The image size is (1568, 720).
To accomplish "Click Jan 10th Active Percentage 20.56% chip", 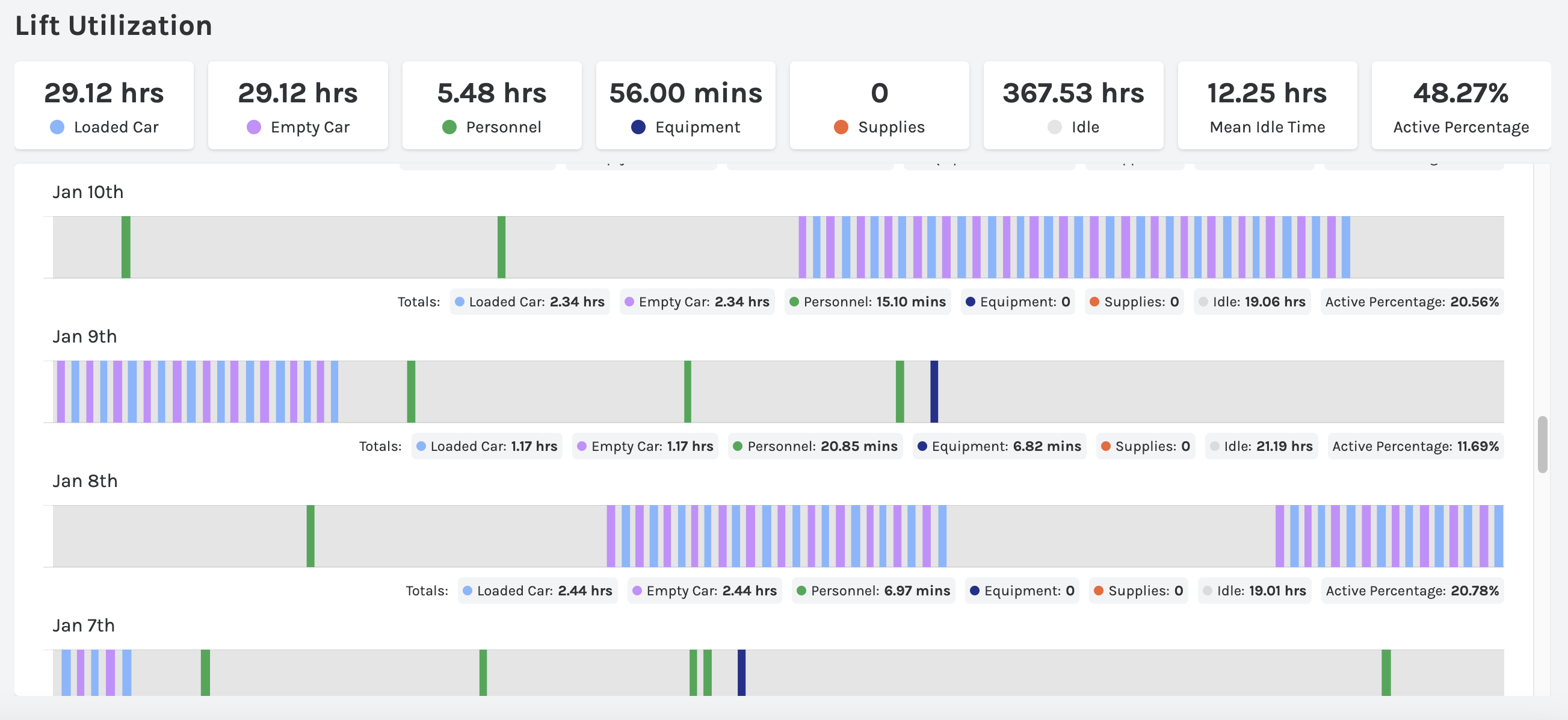I will [x=1412, y=302].
